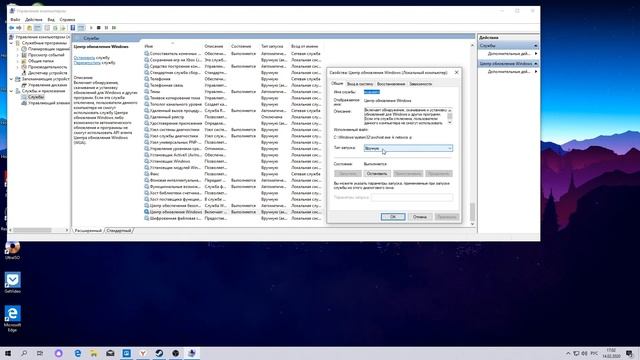Open Edge browser from taskbar

click(78, 353)
